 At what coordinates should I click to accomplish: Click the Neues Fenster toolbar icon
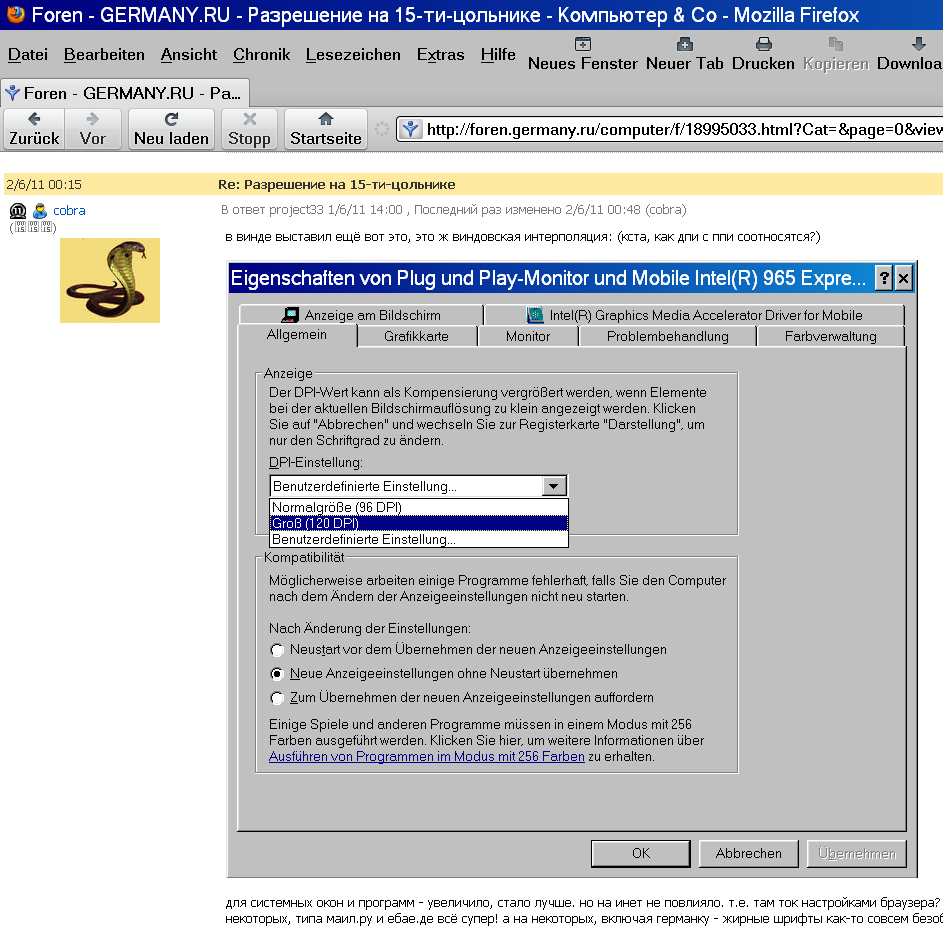click(x=583, y=44)
